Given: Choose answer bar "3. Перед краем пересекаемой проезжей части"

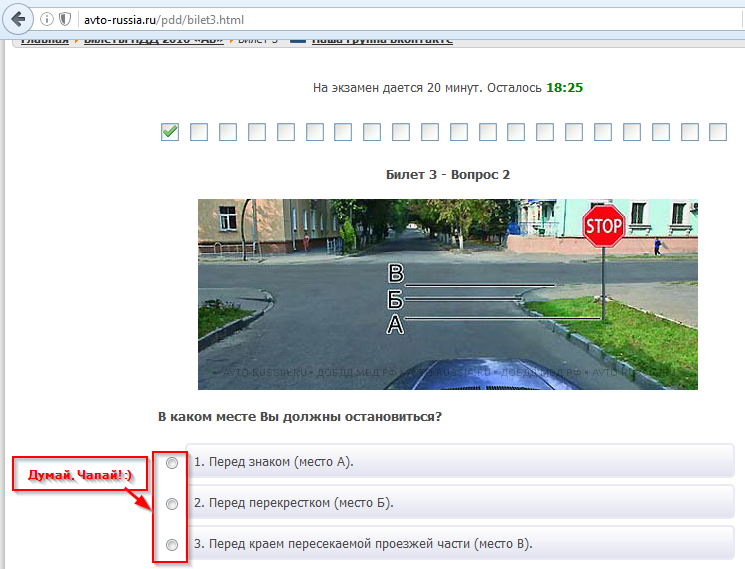Looking at the screenshot, I should [460, 543].
